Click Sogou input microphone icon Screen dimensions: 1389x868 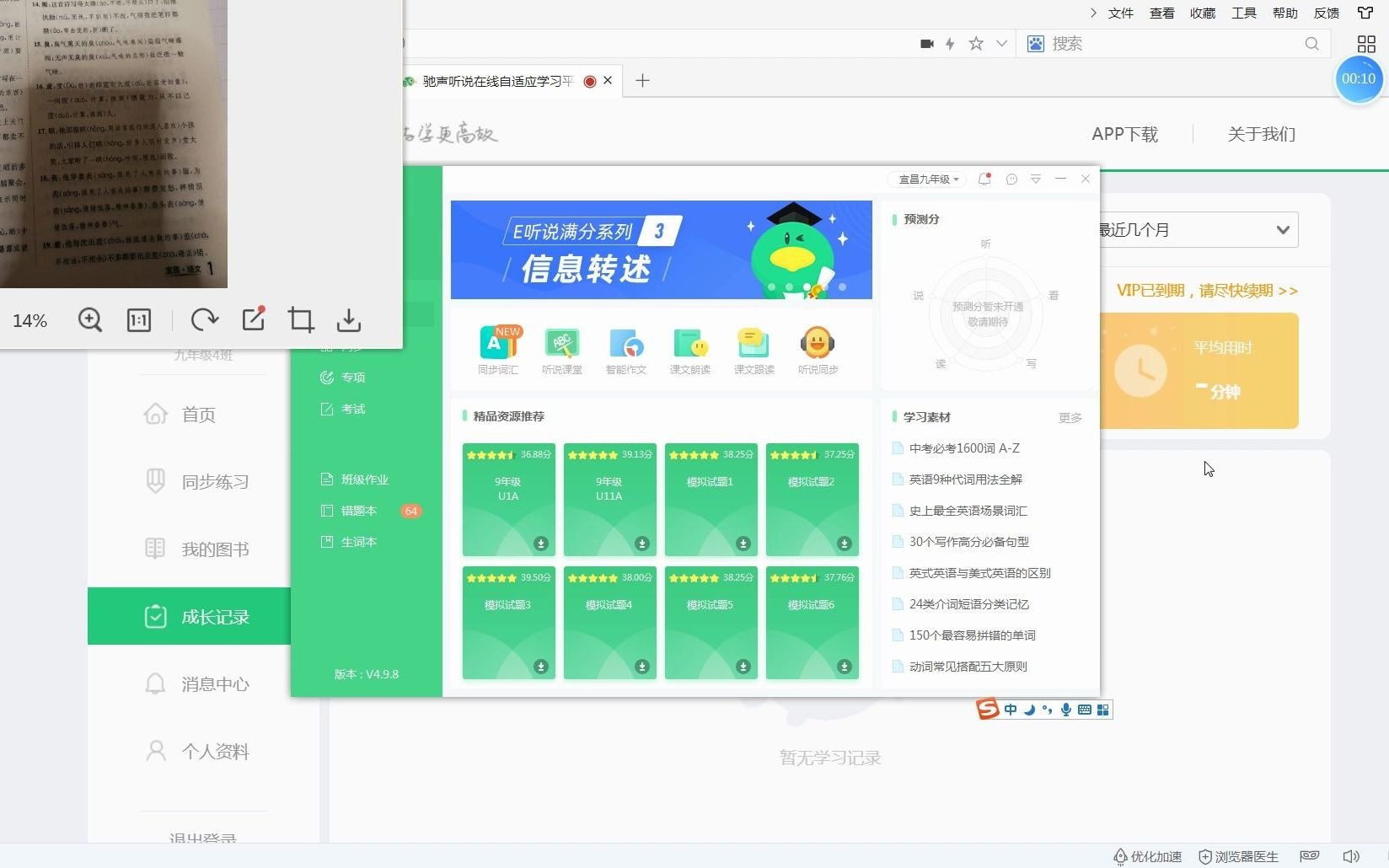pos(1066,710)
